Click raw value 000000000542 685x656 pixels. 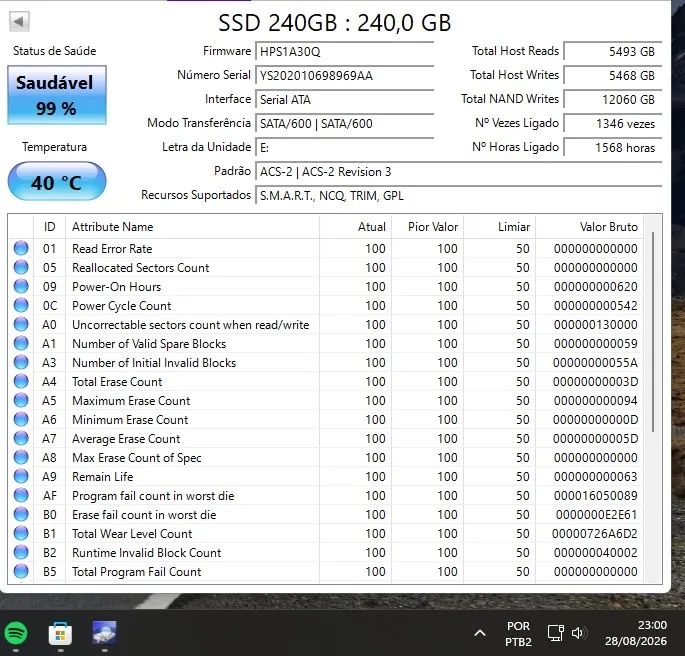coord(595,306)
